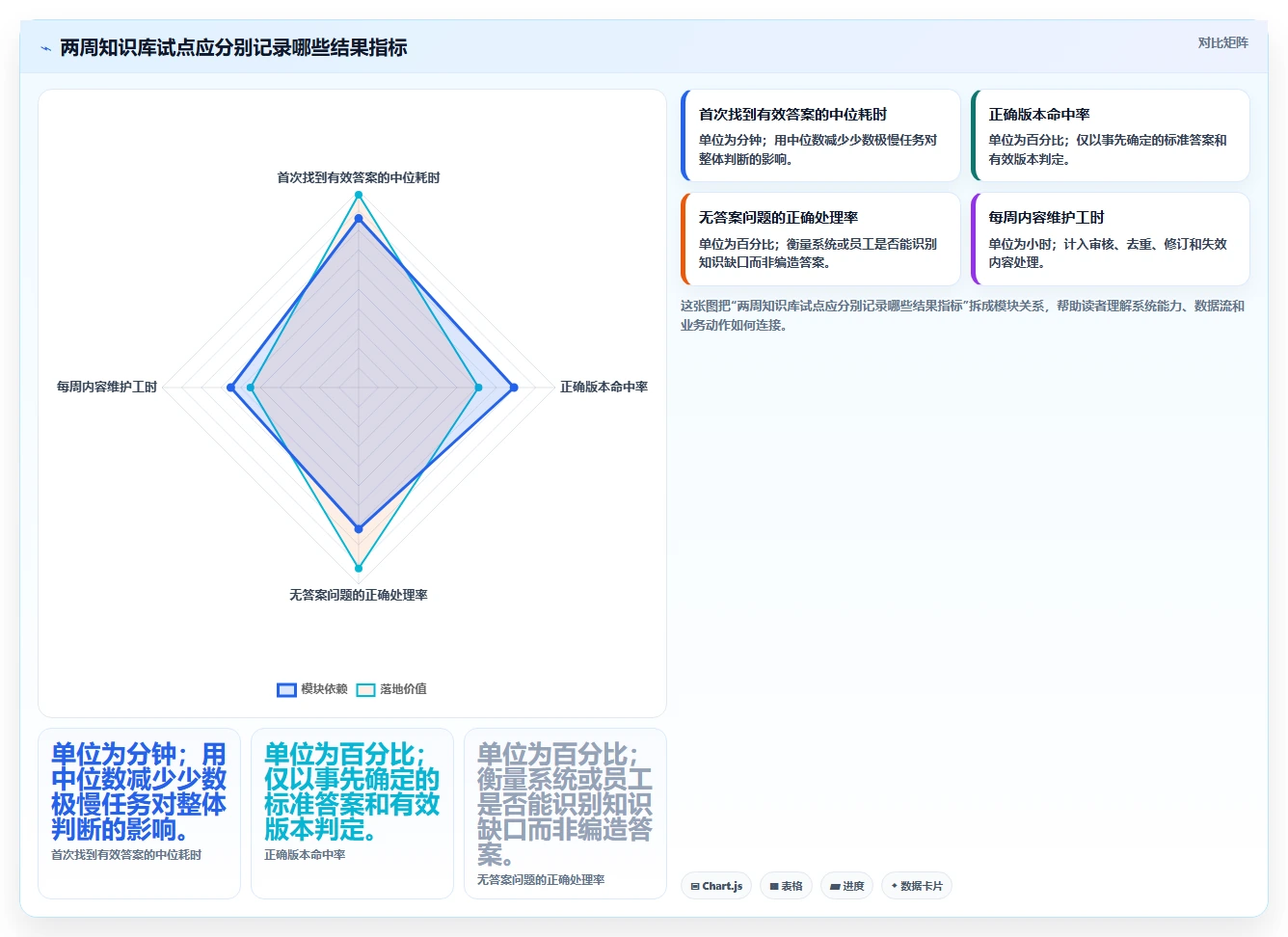This screenshot has width=1288, height=937.
Task: Click radar axis label 无答案问题的正确处理率
Action: (x=359, y=595)
